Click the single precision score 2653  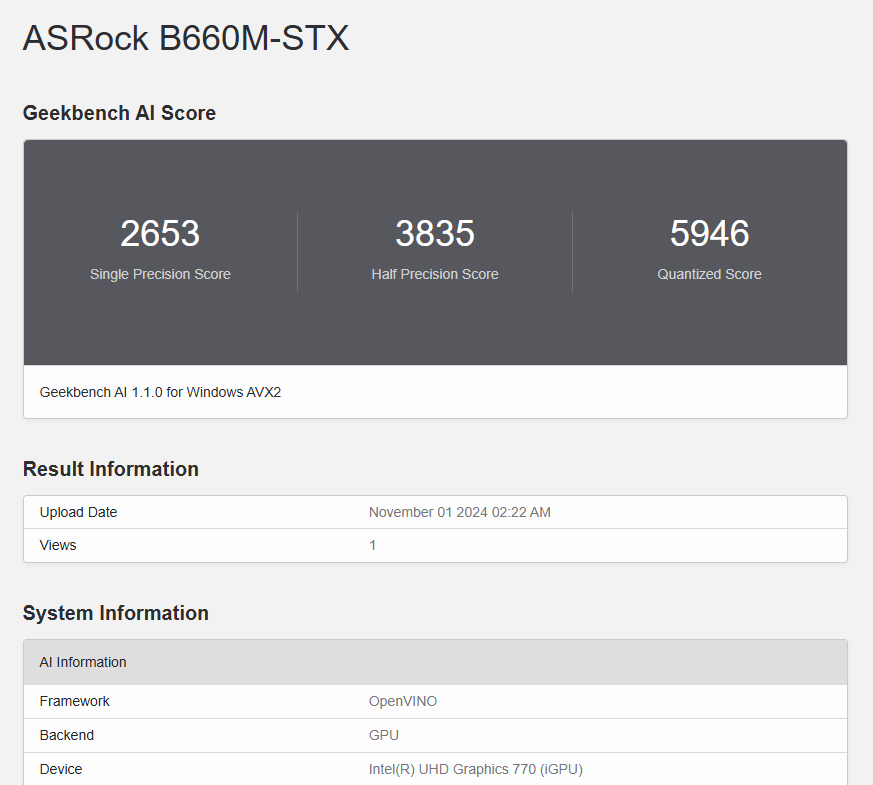(x=160, y=233)
